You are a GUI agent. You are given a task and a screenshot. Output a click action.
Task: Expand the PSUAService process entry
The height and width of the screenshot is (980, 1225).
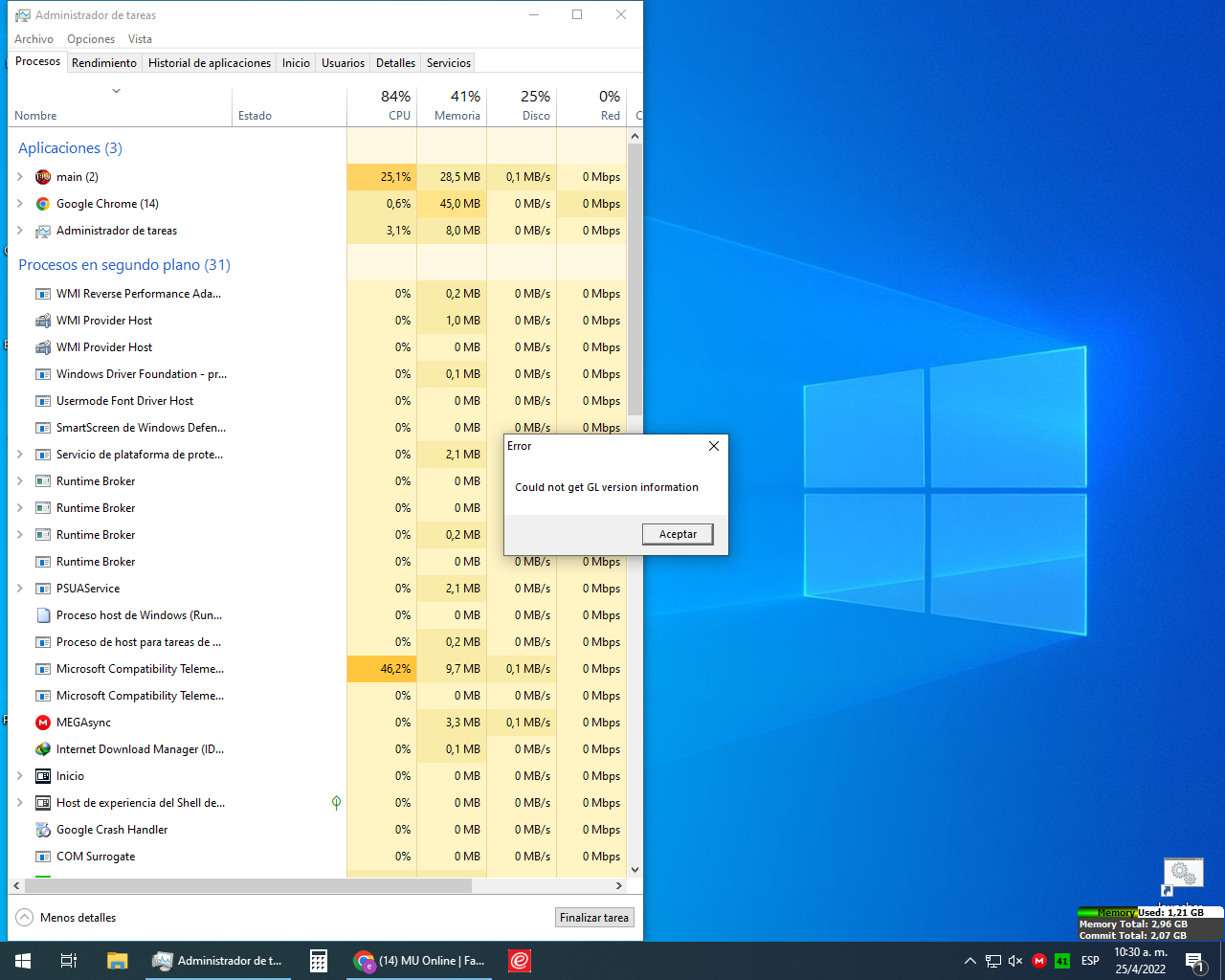tap(20, 589)
